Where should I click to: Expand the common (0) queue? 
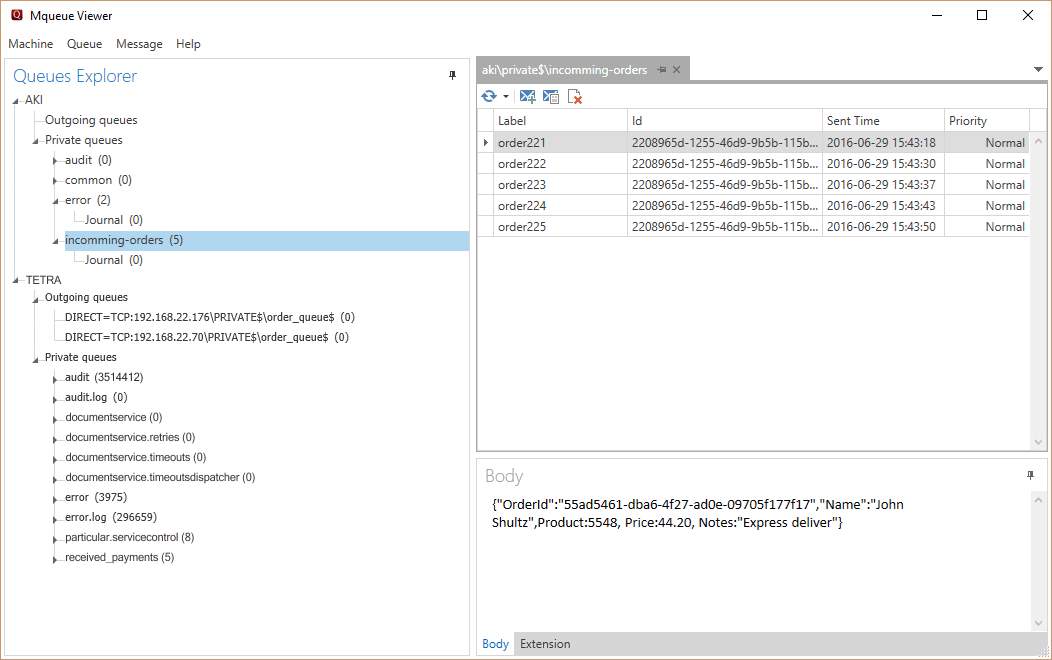tap(56, 181)
